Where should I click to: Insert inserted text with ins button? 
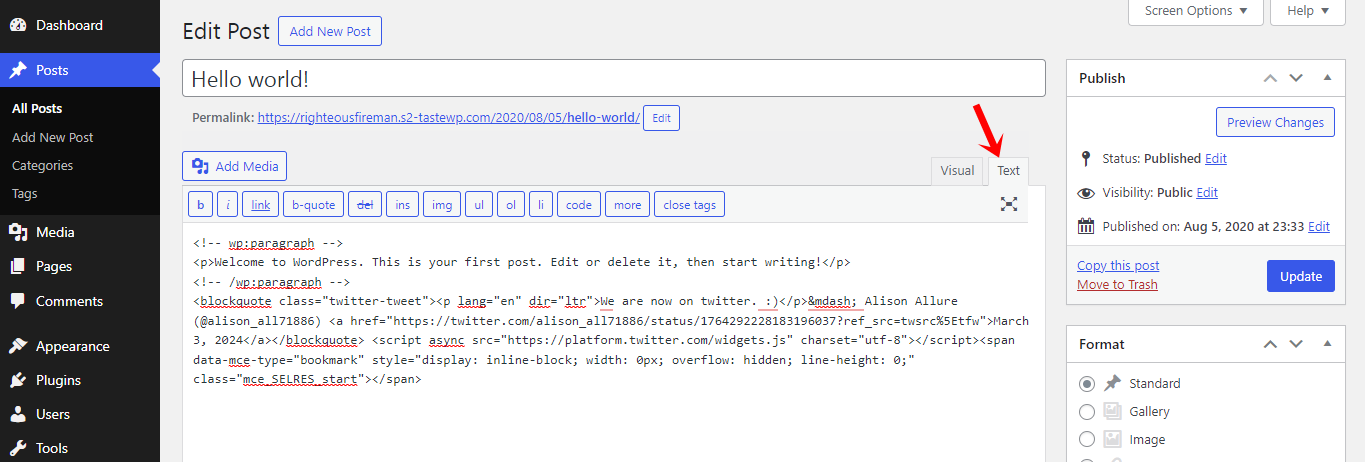click(x=403, y=205)
